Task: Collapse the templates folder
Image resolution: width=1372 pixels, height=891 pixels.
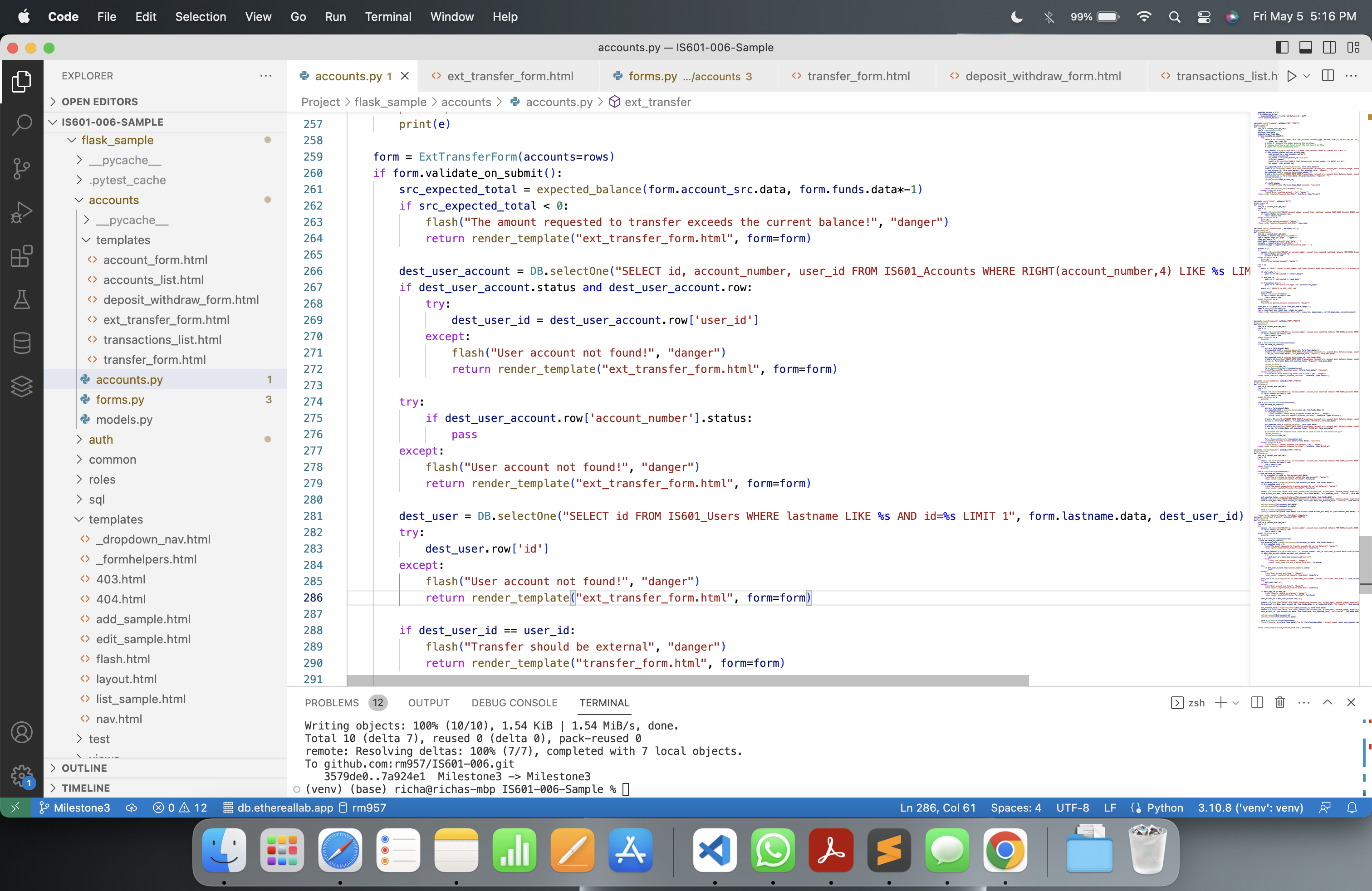Action: 123,240
